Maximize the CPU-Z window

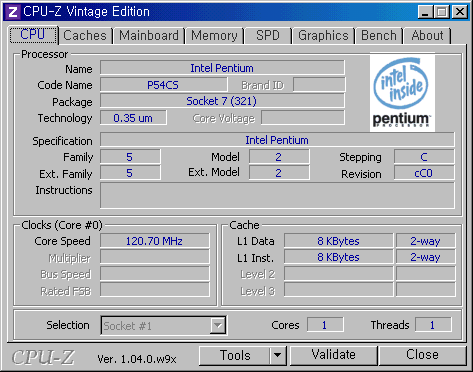442,12
